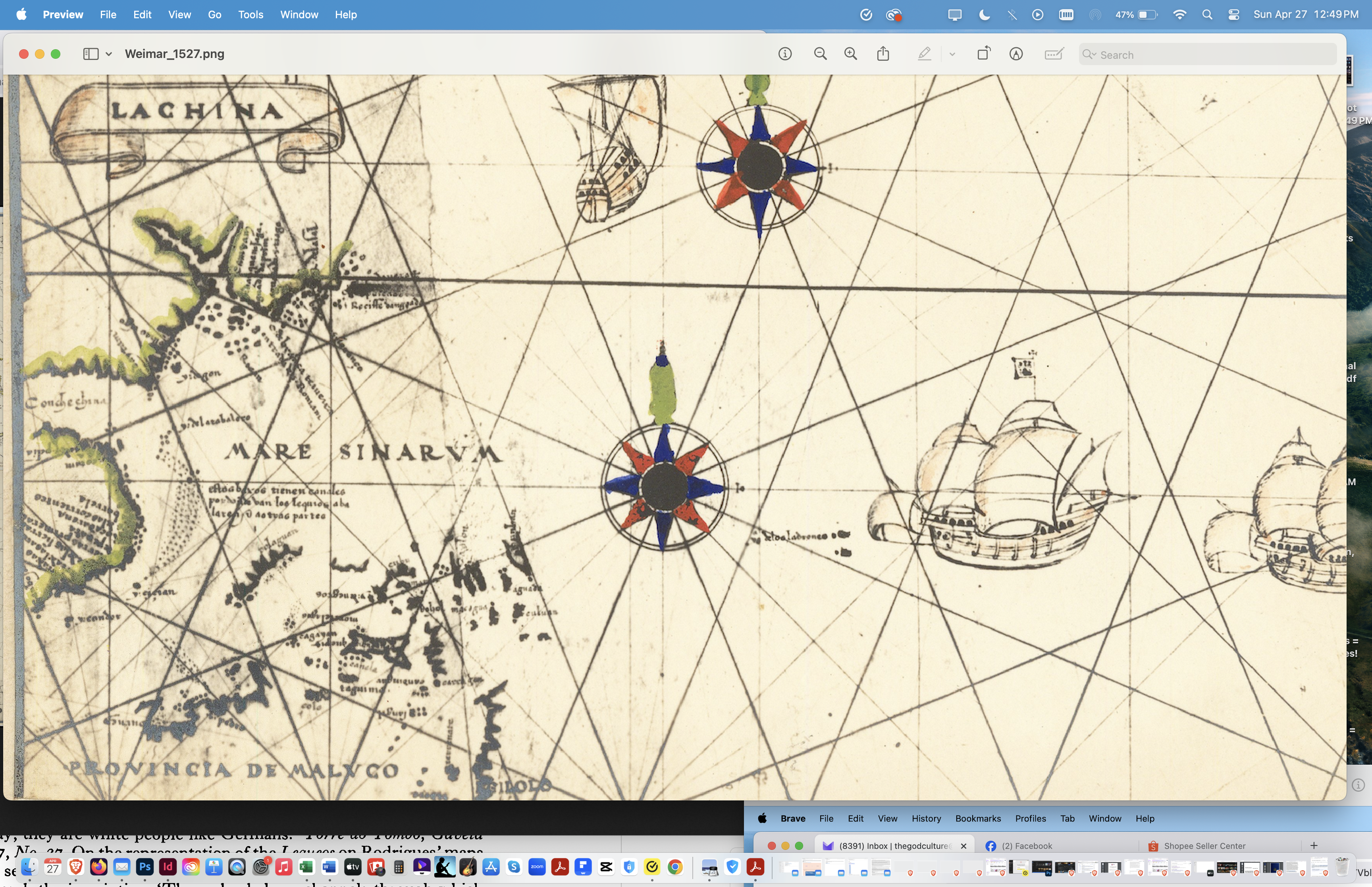Open the Share button in Preview toolbar
The height and width of the screenshot is (887, 1372).
click(x=883, y=54)
